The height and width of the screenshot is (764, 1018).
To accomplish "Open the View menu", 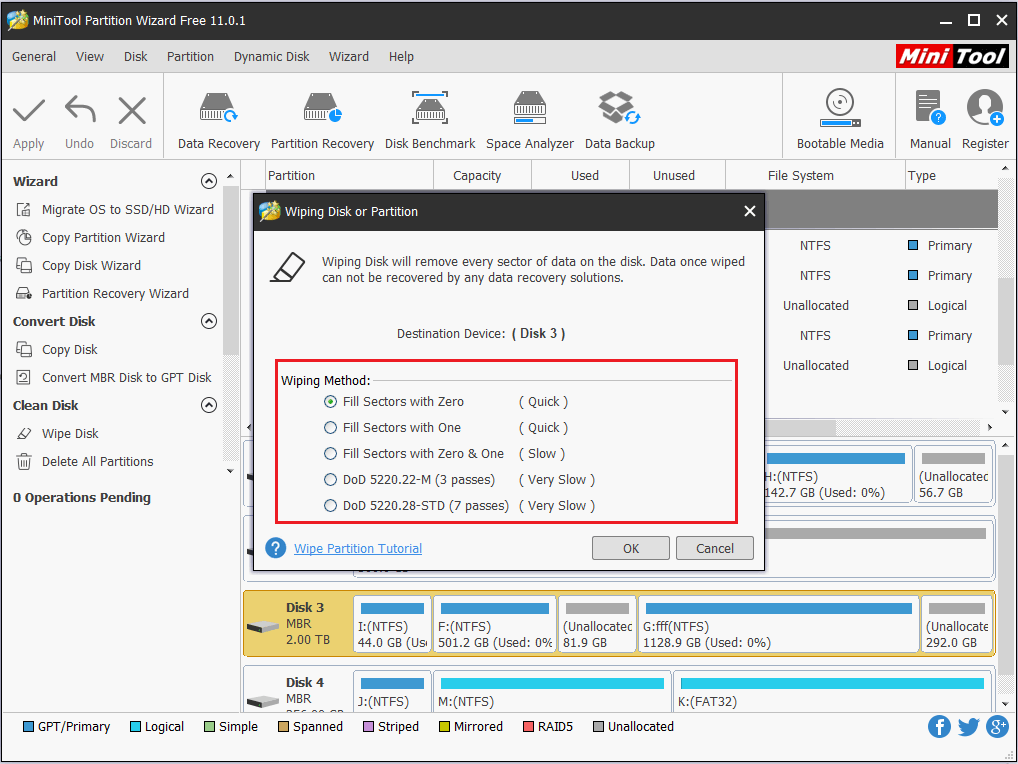I will (90, 56).
